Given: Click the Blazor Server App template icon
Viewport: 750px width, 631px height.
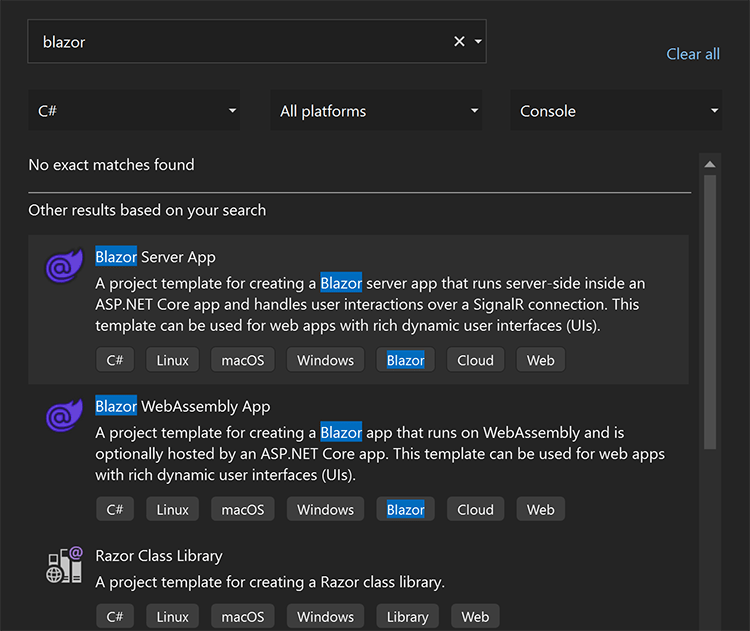Looking at the screenshot, I should 62,266.
